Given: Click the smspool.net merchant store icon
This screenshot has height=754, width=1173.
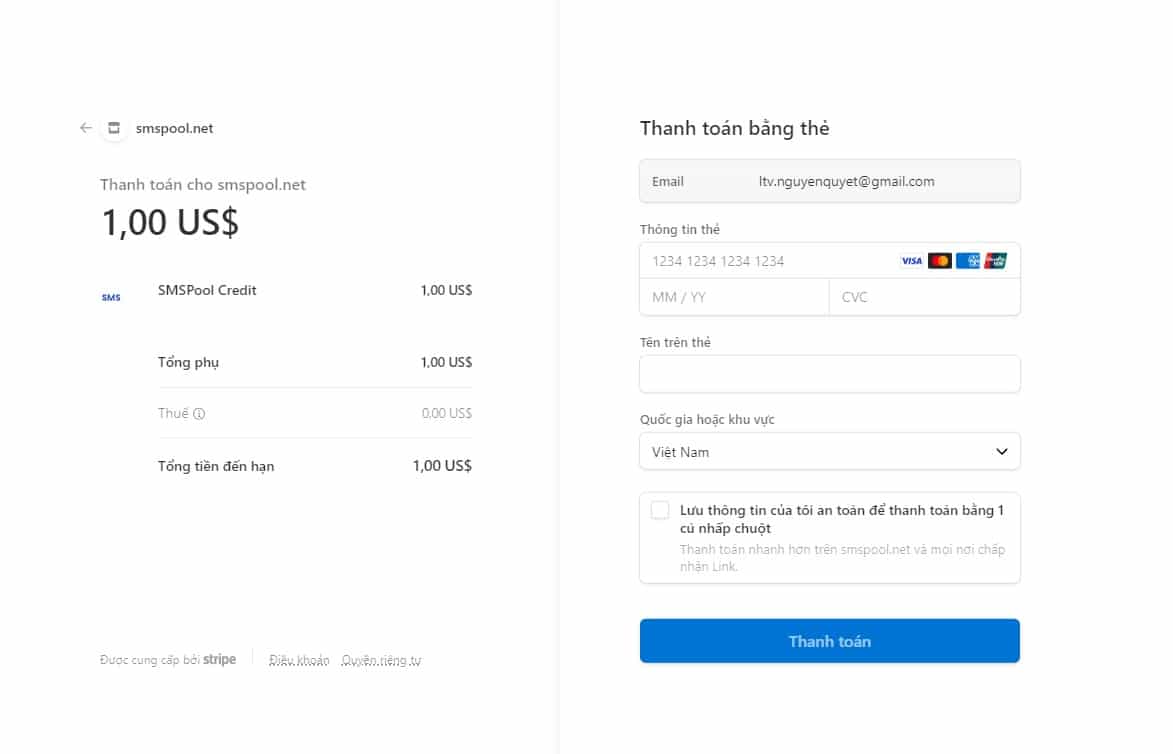Looking at the screenshot, I should click(x=114, y=128).
